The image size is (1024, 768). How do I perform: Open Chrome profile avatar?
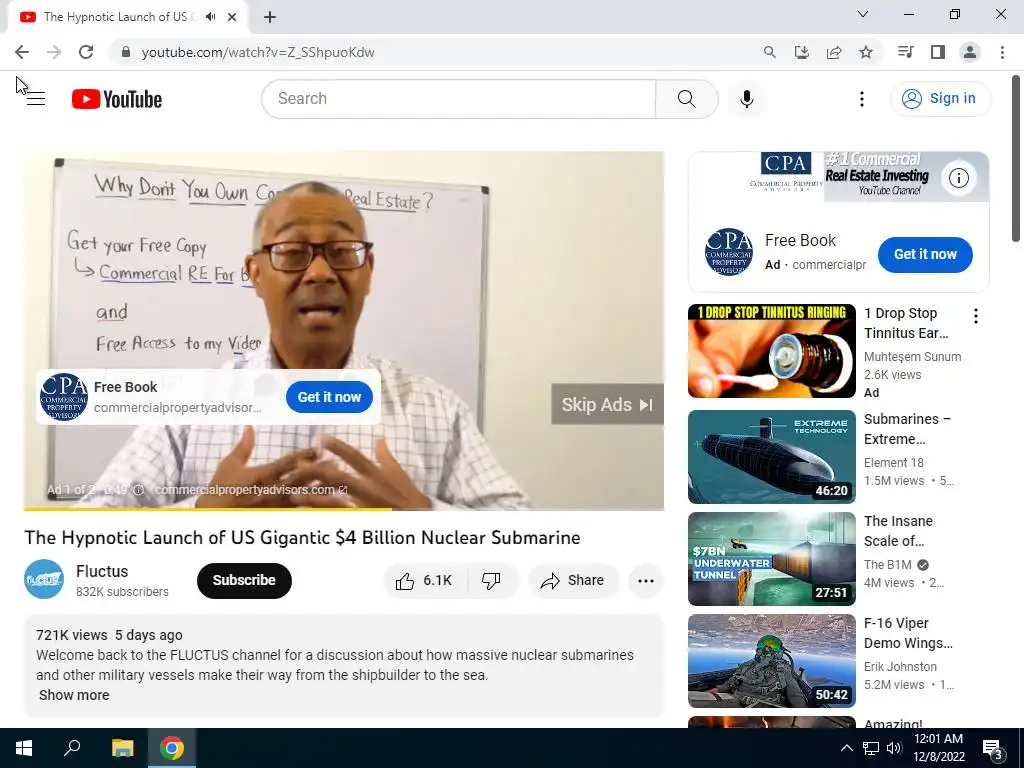point(970,52)
